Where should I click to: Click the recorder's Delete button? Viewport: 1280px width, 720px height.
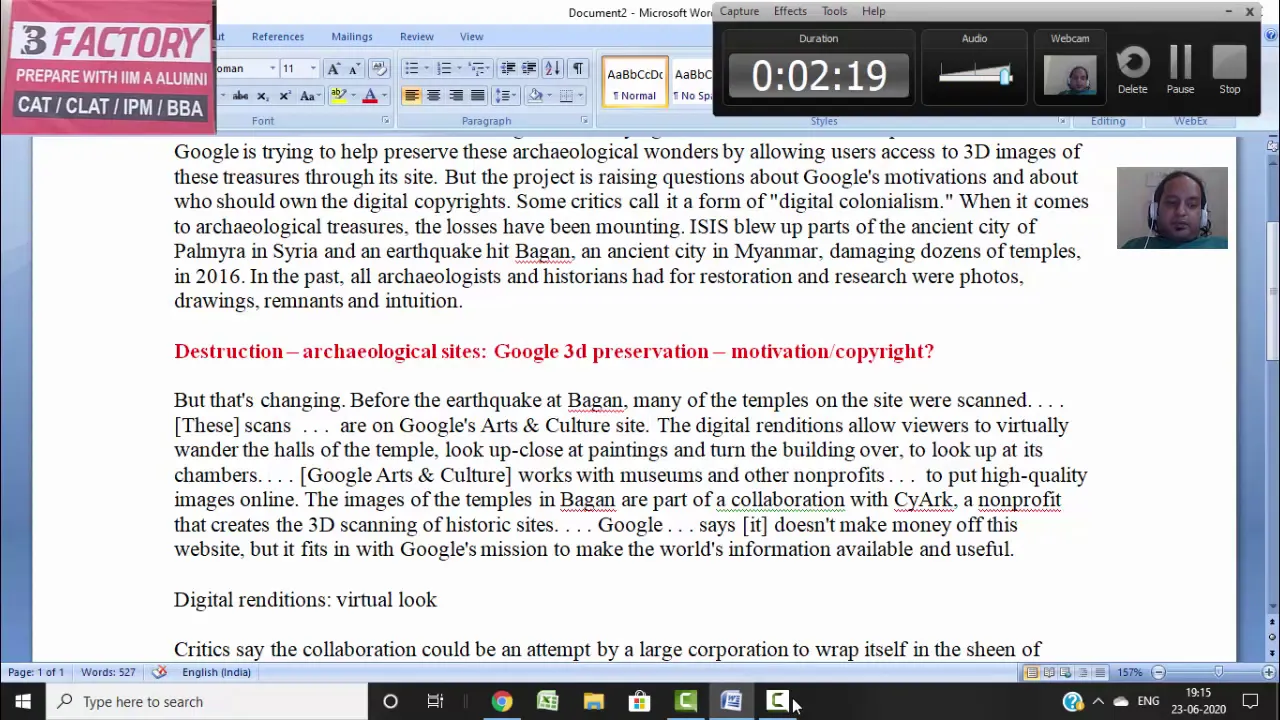point(1133,70)
